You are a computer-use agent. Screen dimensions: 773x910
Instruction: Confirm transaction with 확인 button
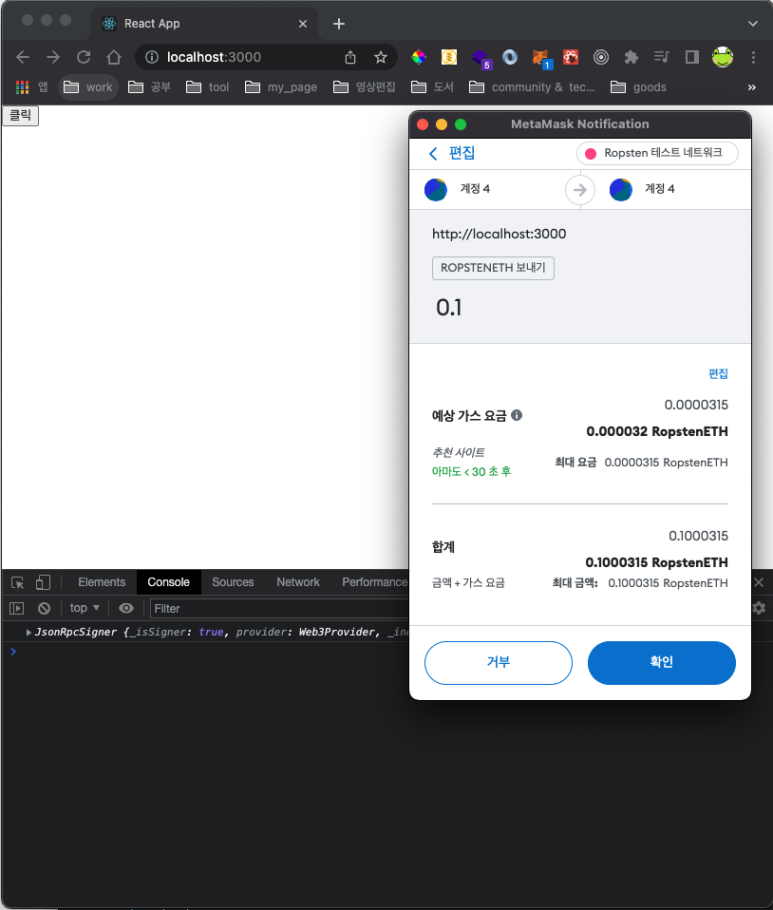point(662,662)
